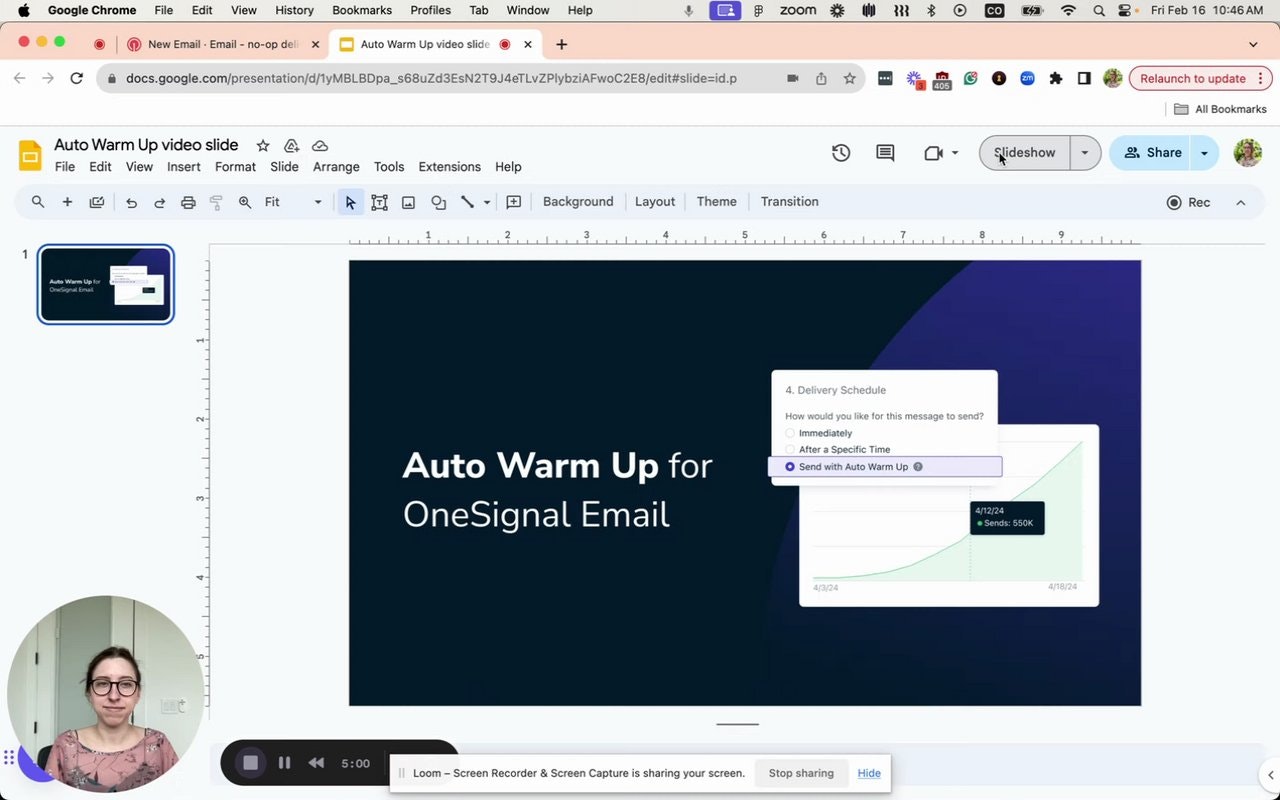The width and height of the screenshot is (1280, 800).
Task: Star the Auto Warm Up presentation
Action: pyautogui.click(x=262, y=145)
